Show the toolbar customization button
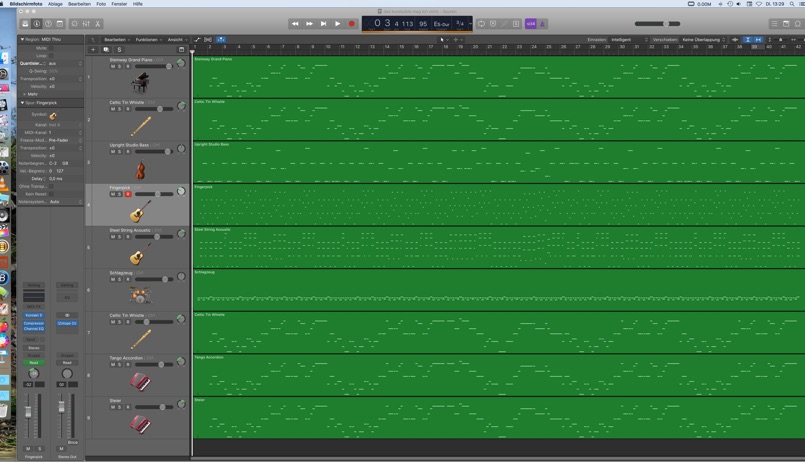Viewport: 805px width, 462px height. tap(60, 24)
